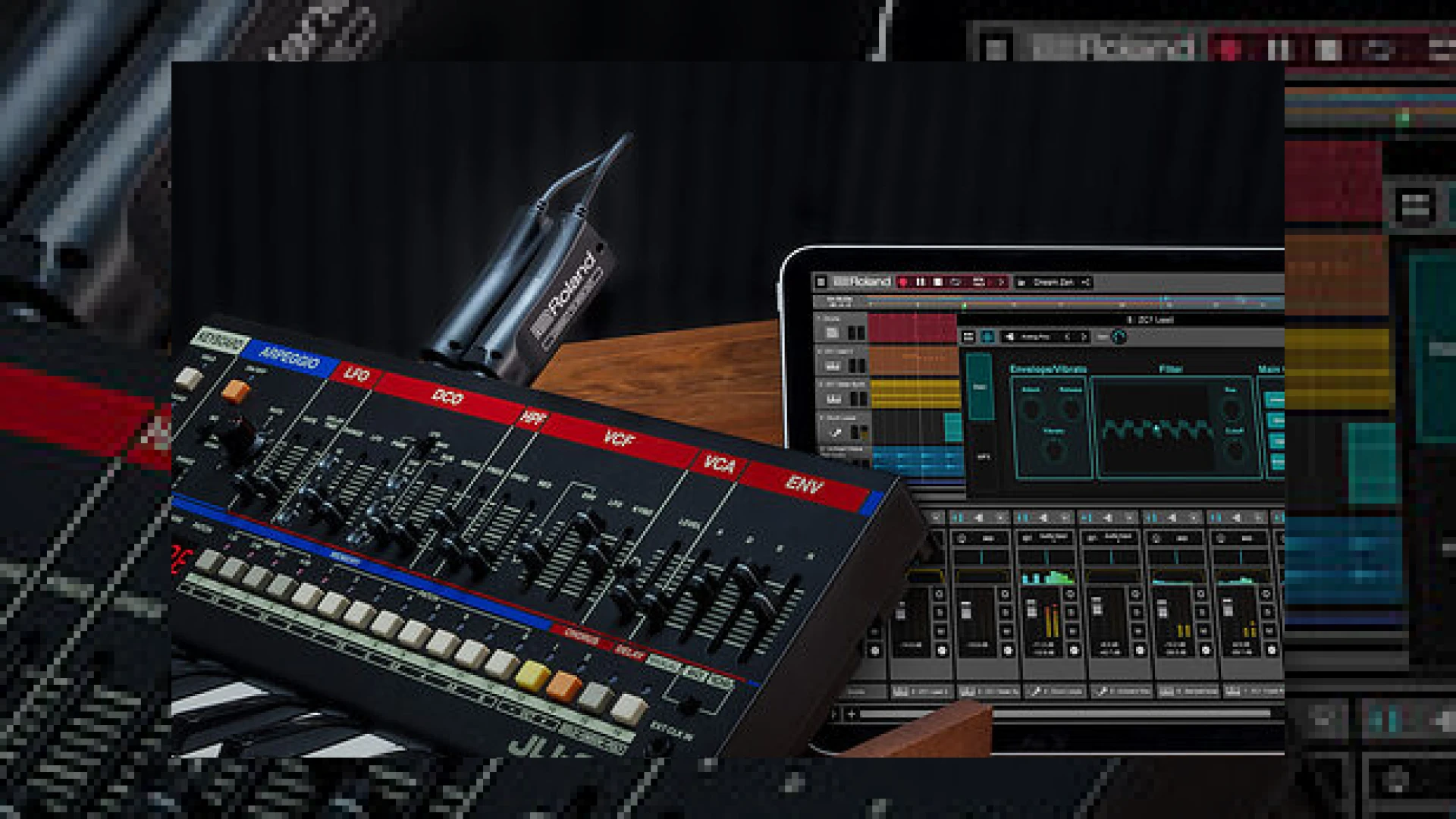Open the main menu beside the Roland logo
1456x819 pixels.
pos(821,282)
